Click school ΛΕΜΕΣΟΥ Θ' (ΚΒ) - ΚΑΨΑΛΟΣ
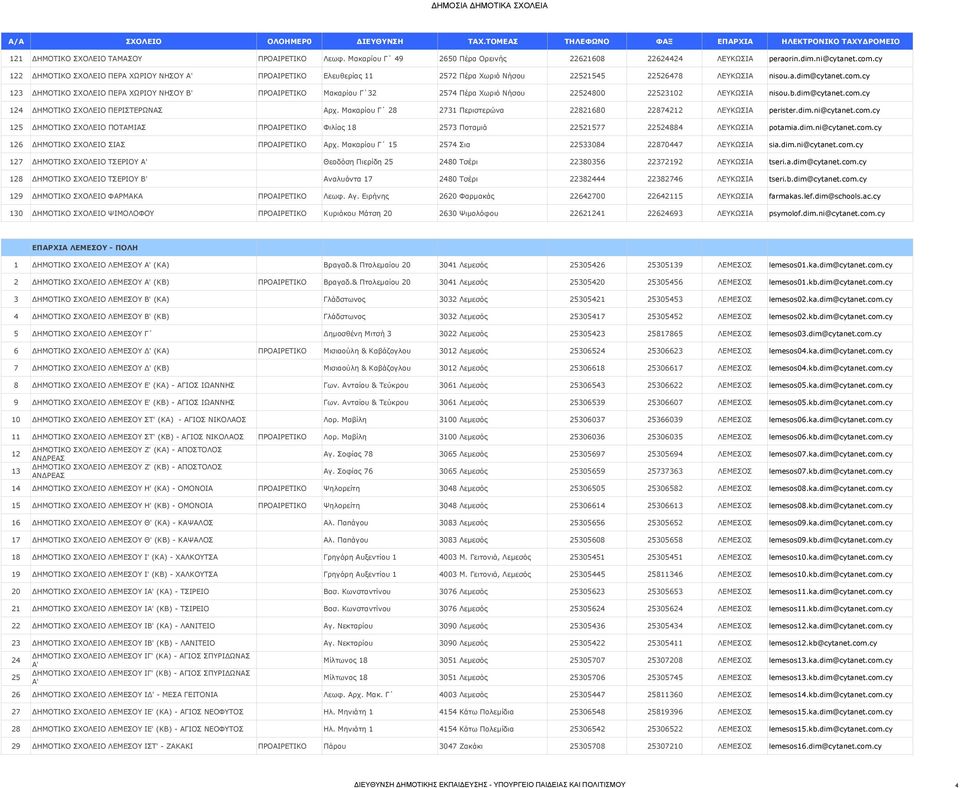960x788 pixels. 122,539
